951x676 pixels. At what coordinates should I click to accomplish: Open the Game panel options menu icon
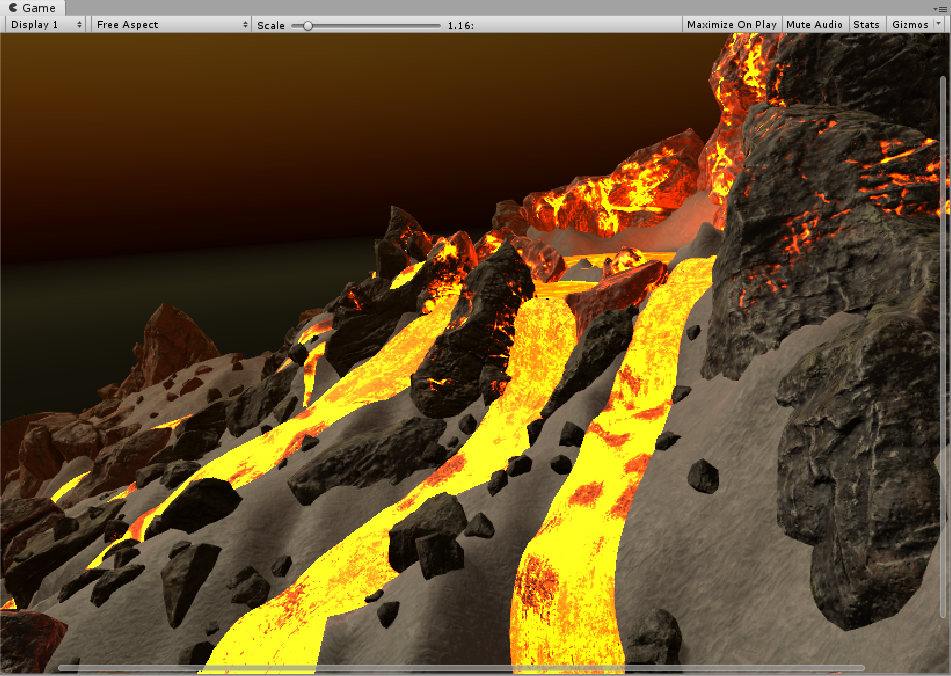click(940, 8)
